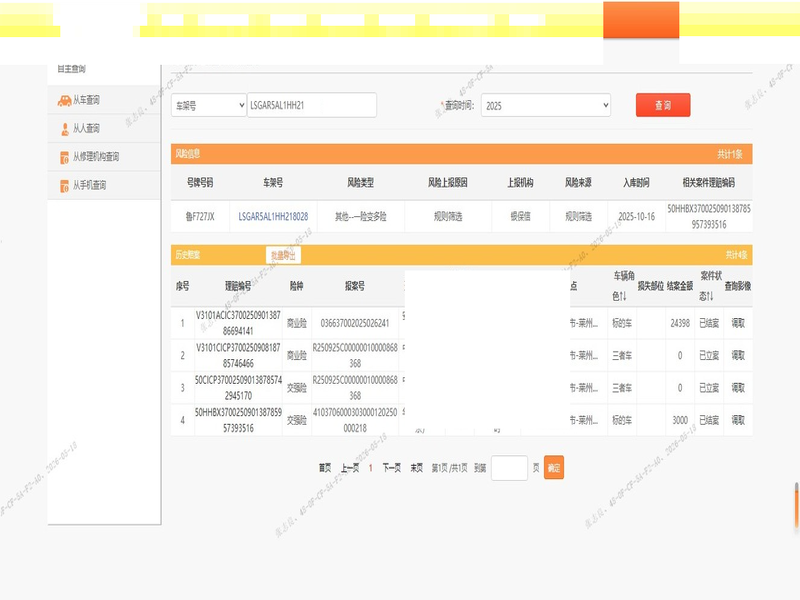800x600 pixels.
Task: Open the LSGAR5AL1HH218028 frame number link
Action: (273, 216)
